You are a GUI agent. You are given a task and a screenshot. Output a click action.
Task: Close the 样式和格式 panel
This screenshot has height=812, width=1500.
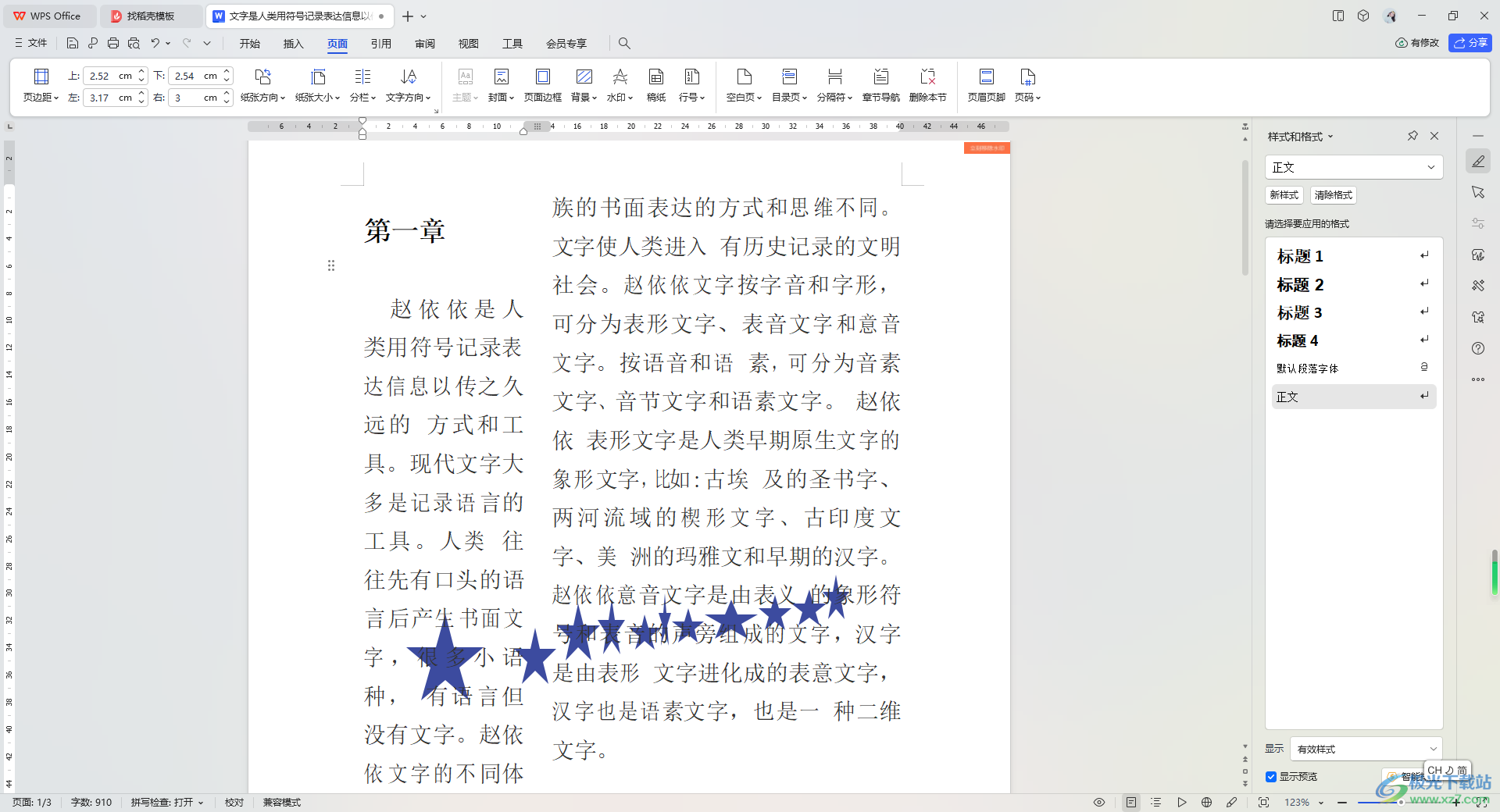tap(1434, 136)
